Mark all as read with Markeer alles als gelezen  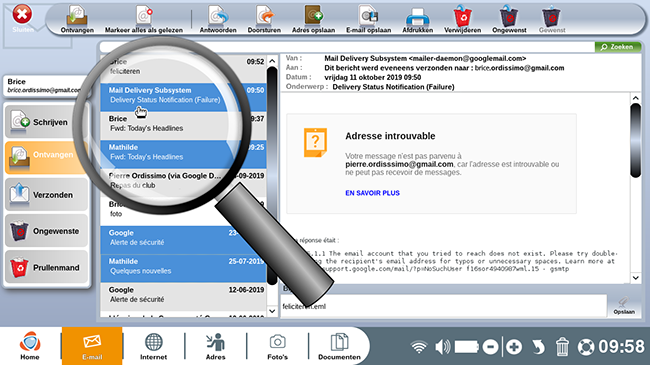point(143,19)
